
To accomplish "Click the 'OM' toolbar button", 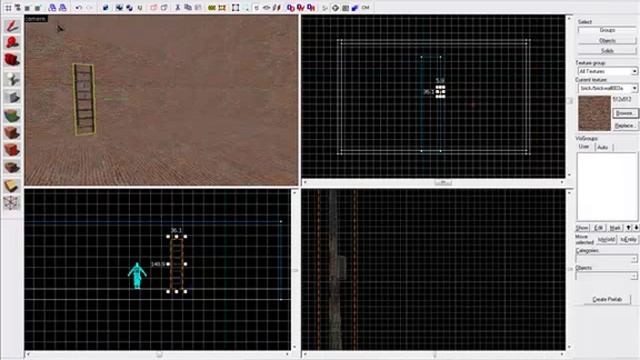I will [366, 7].
